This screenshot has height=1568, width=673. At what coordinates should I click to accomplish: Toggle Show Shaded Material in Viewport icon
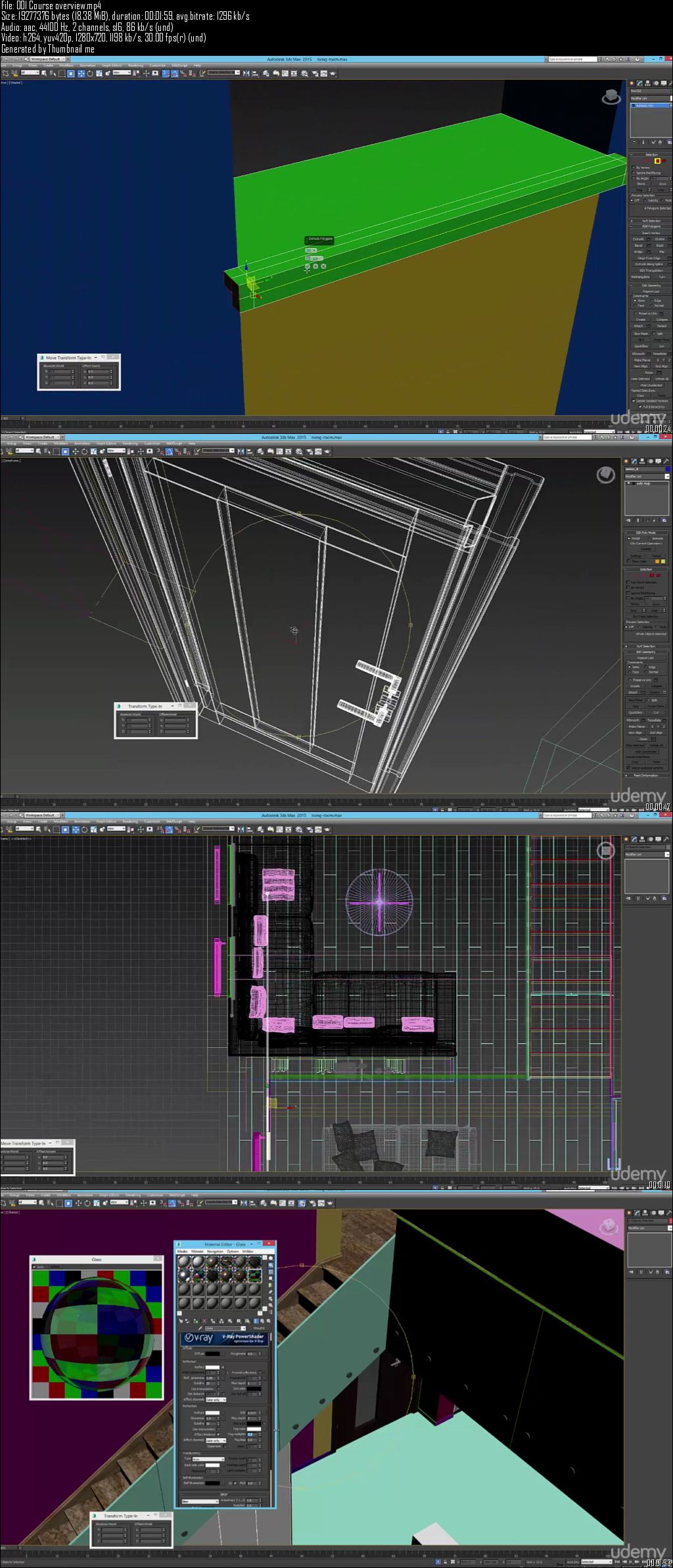[247, 1321]
